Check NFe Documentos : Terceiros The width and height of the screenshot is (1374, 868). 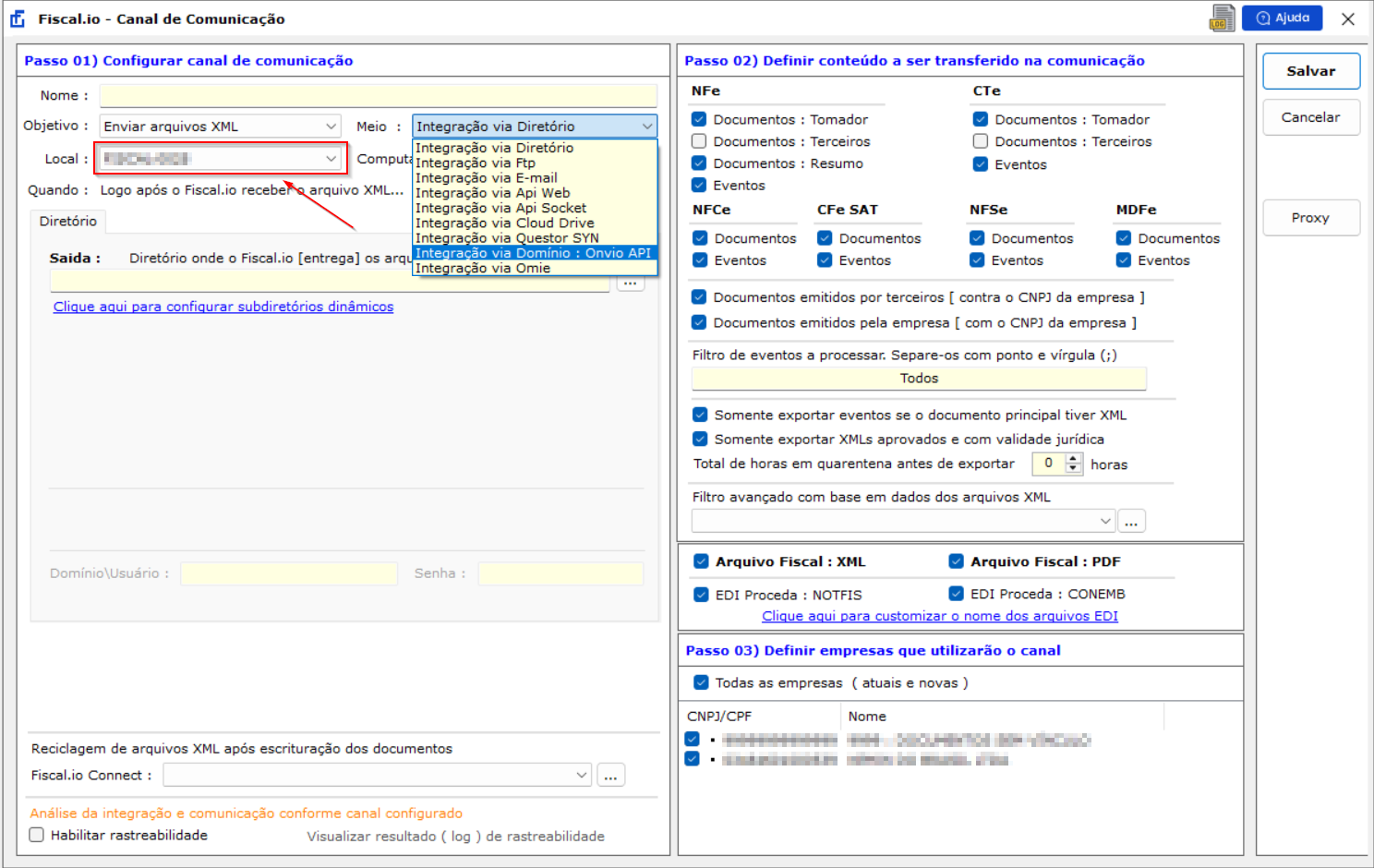click(x=699, y=141)
